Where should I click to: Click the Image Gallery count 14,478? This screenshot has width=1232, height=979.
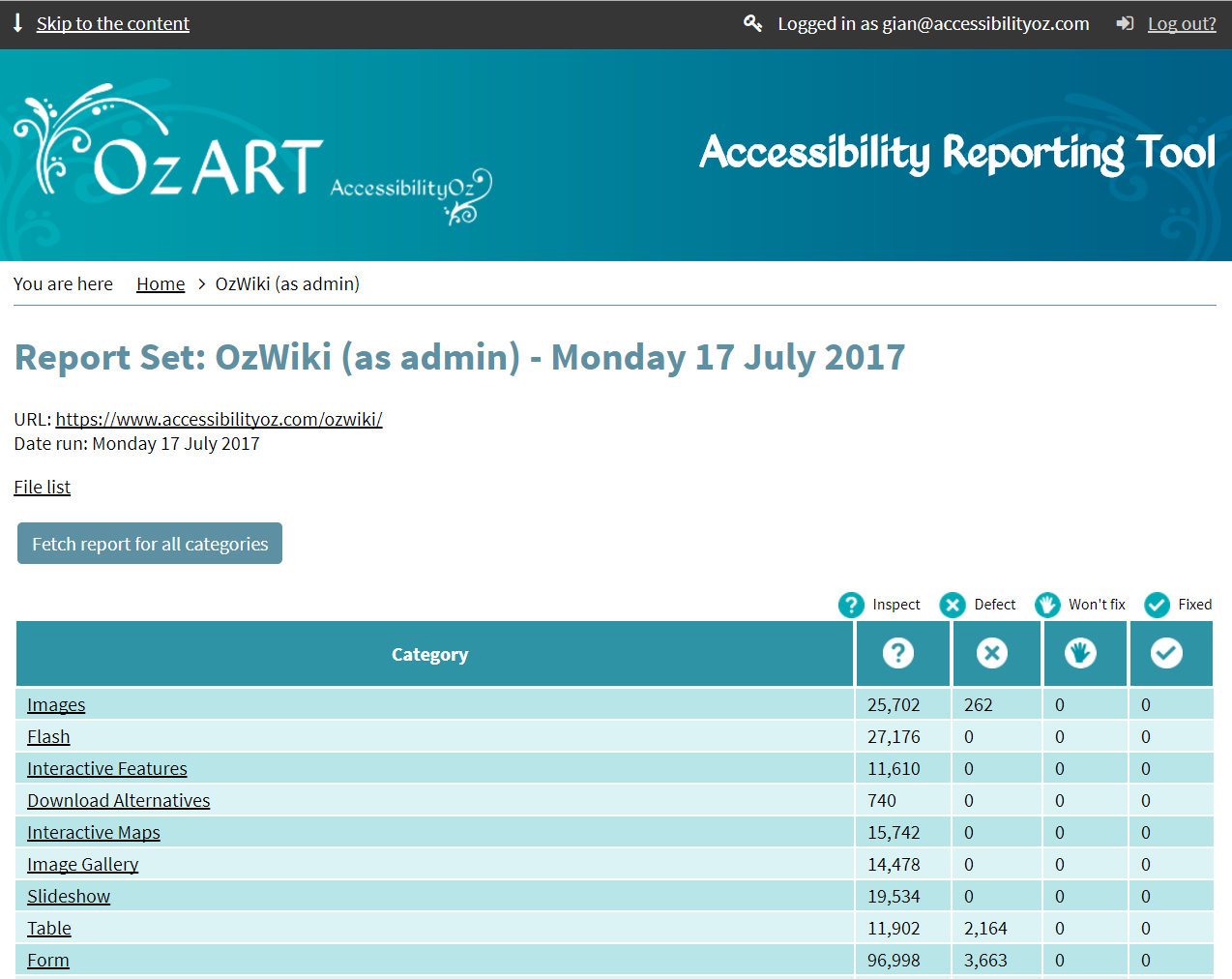click(x=894, y=864)
